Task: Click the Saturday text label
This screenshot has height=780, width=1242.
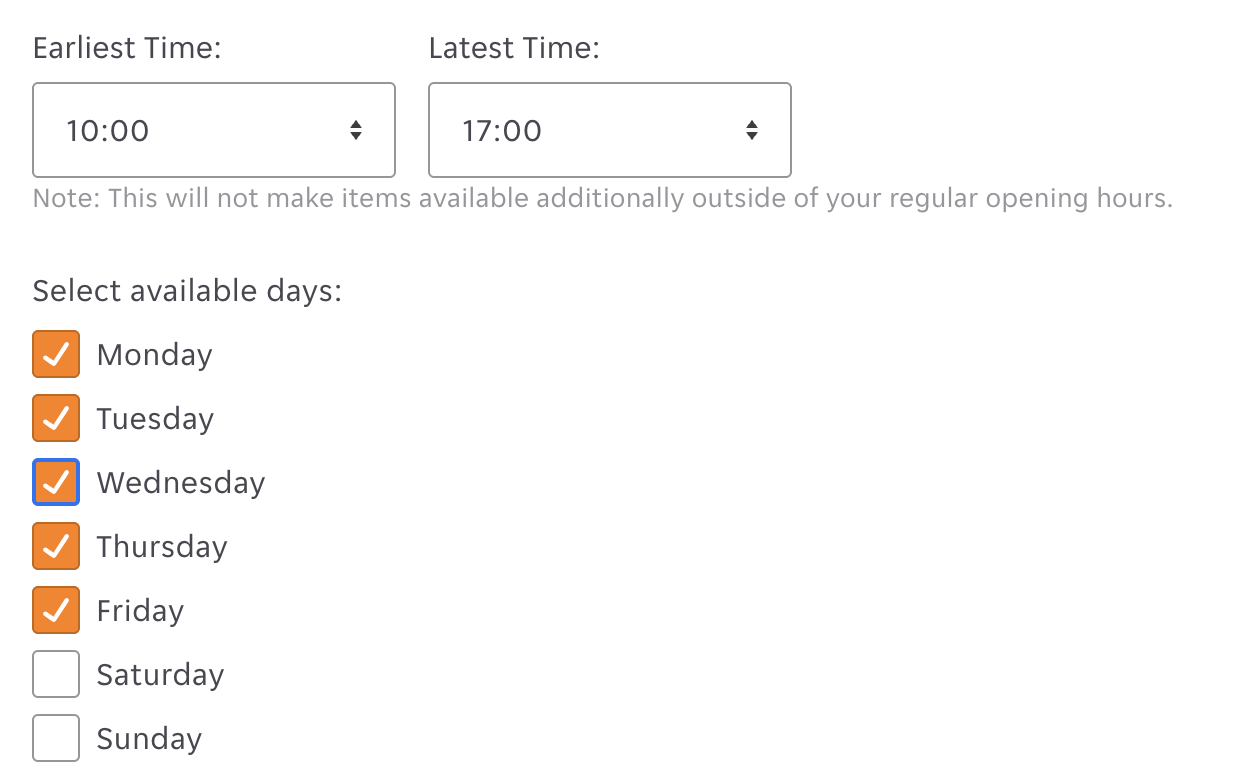Action: (160, 675)
